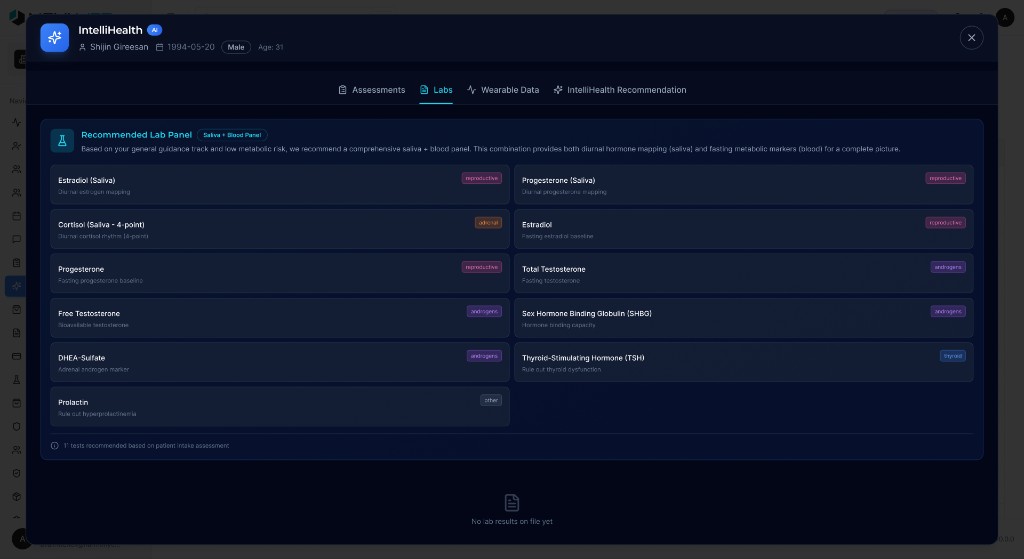
Task: Click the document icon above no lab results
Action: click(x=512, y=502)
